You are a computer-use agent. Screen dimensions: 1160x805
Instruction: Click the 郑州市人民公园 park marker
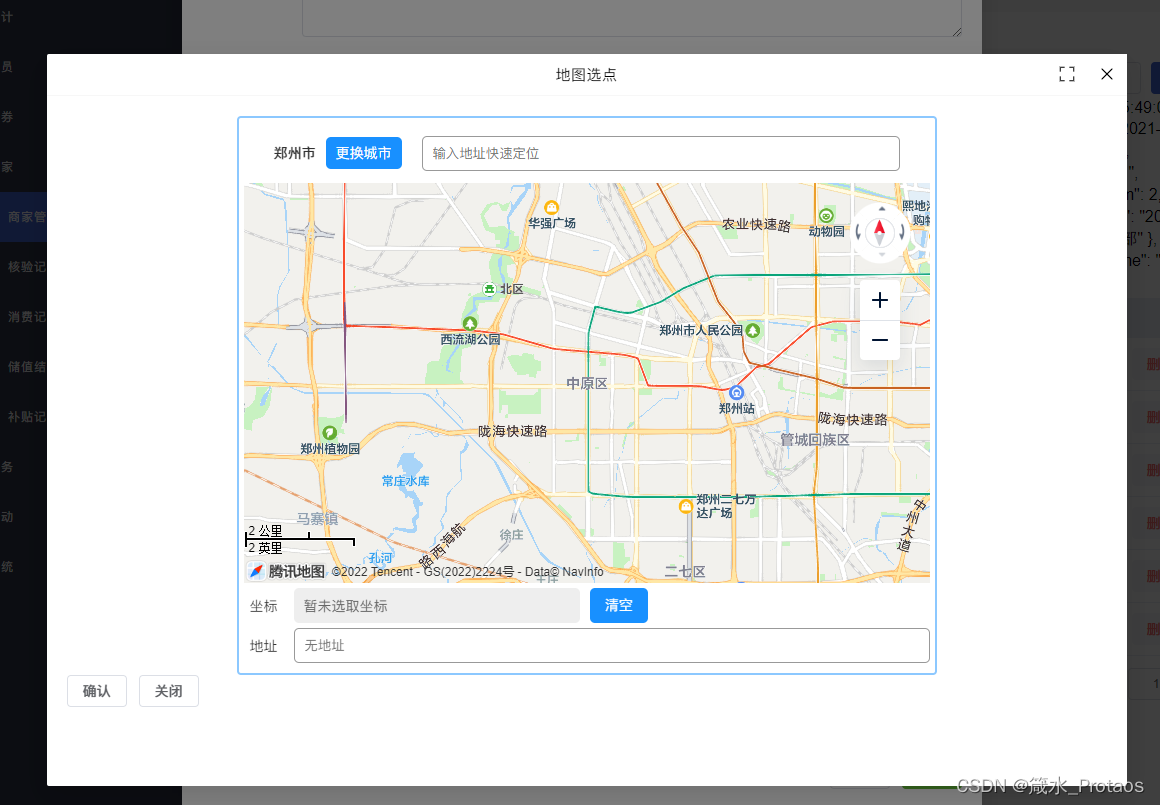coord(753,331)
